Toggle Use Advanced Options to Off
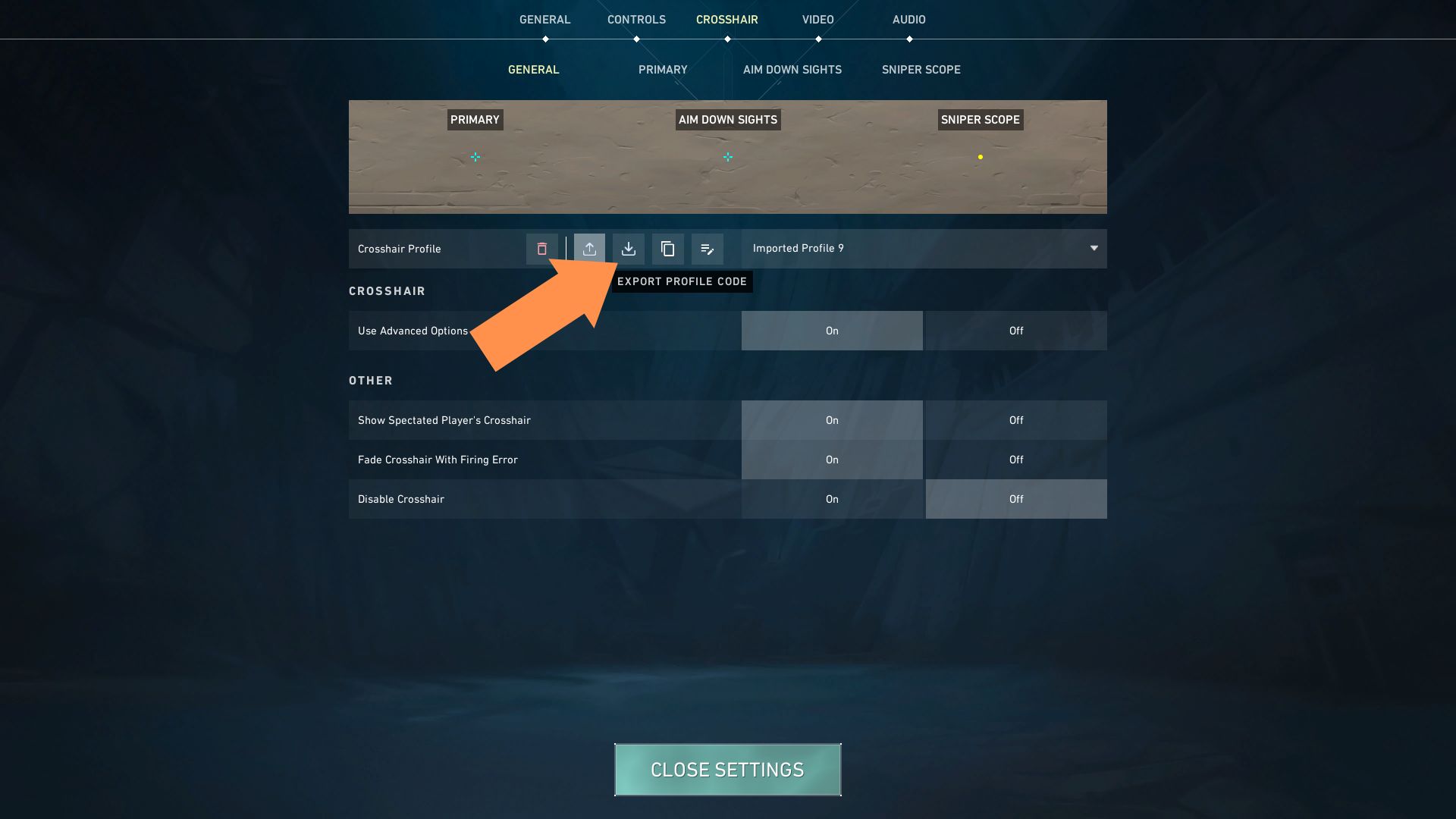1456x819 pixels. click(1015, 330)
